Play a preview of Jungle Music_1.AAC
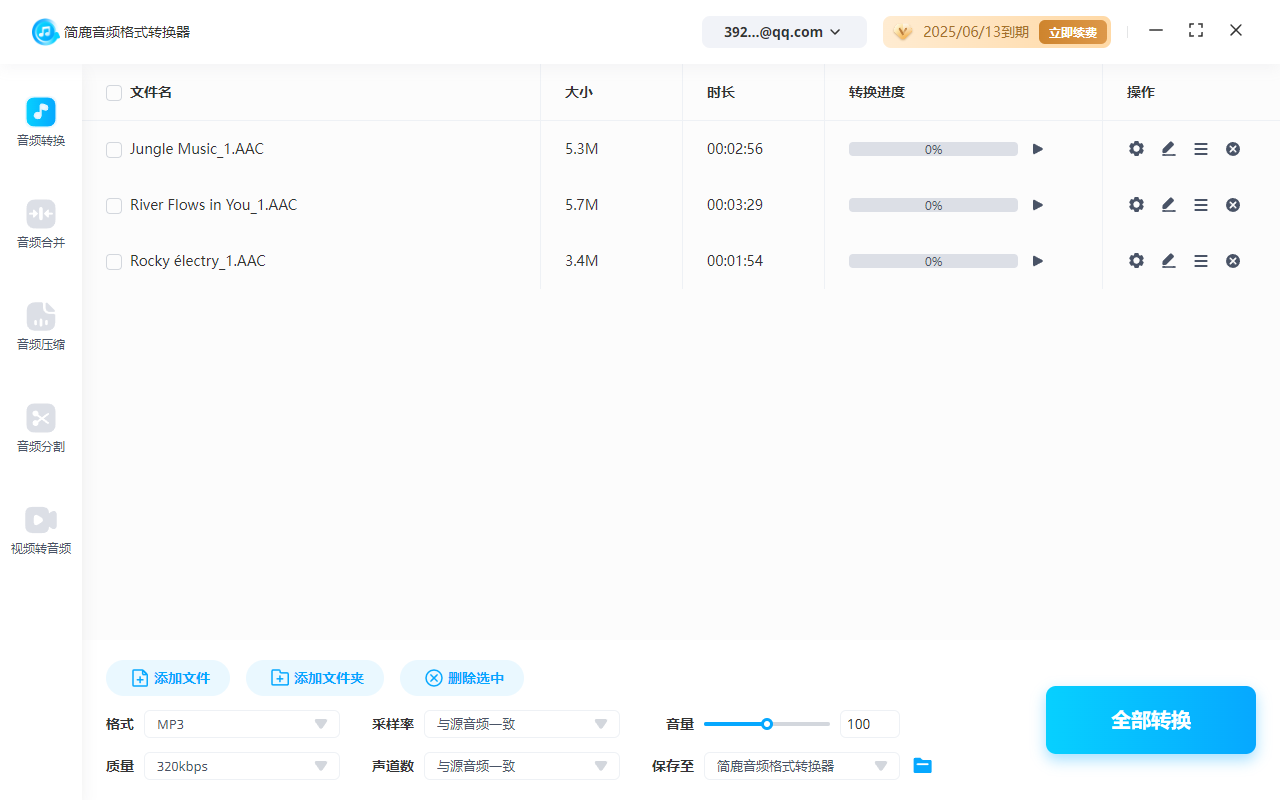 [x=1037, y=148]
